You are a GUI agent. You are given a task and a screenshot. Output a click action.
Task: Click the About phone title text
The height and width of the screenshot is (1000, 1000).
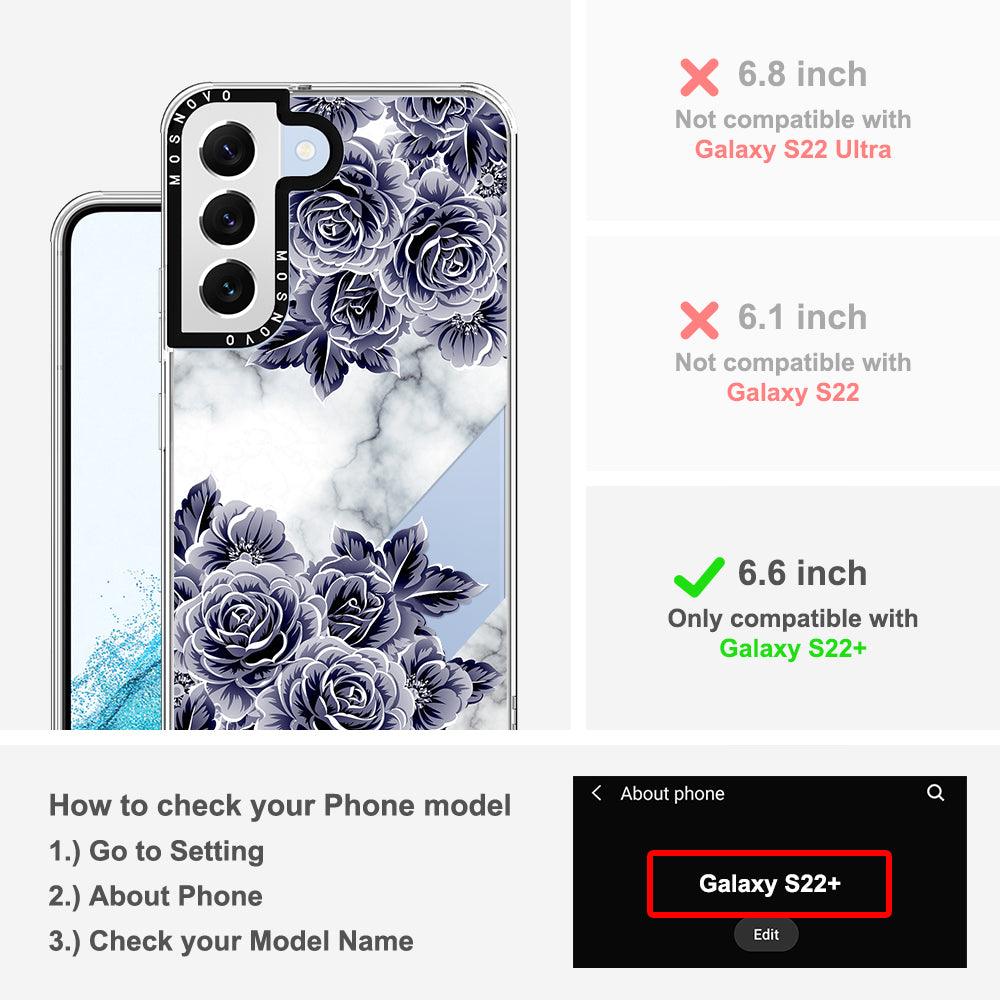point(672,793)
